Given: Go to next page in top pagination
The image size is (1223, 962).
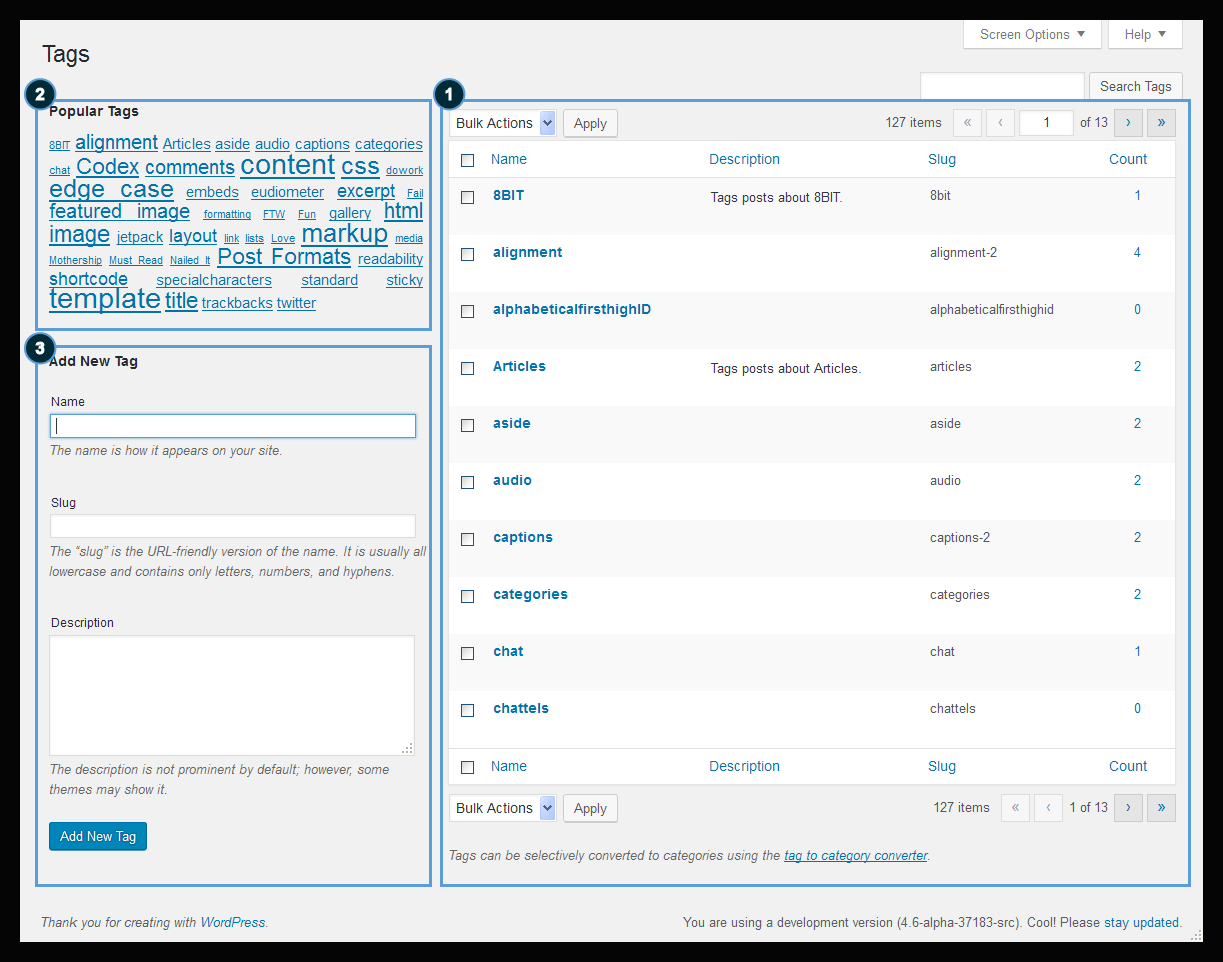Looking at the screenshot, I should (x=1128, y=123).
